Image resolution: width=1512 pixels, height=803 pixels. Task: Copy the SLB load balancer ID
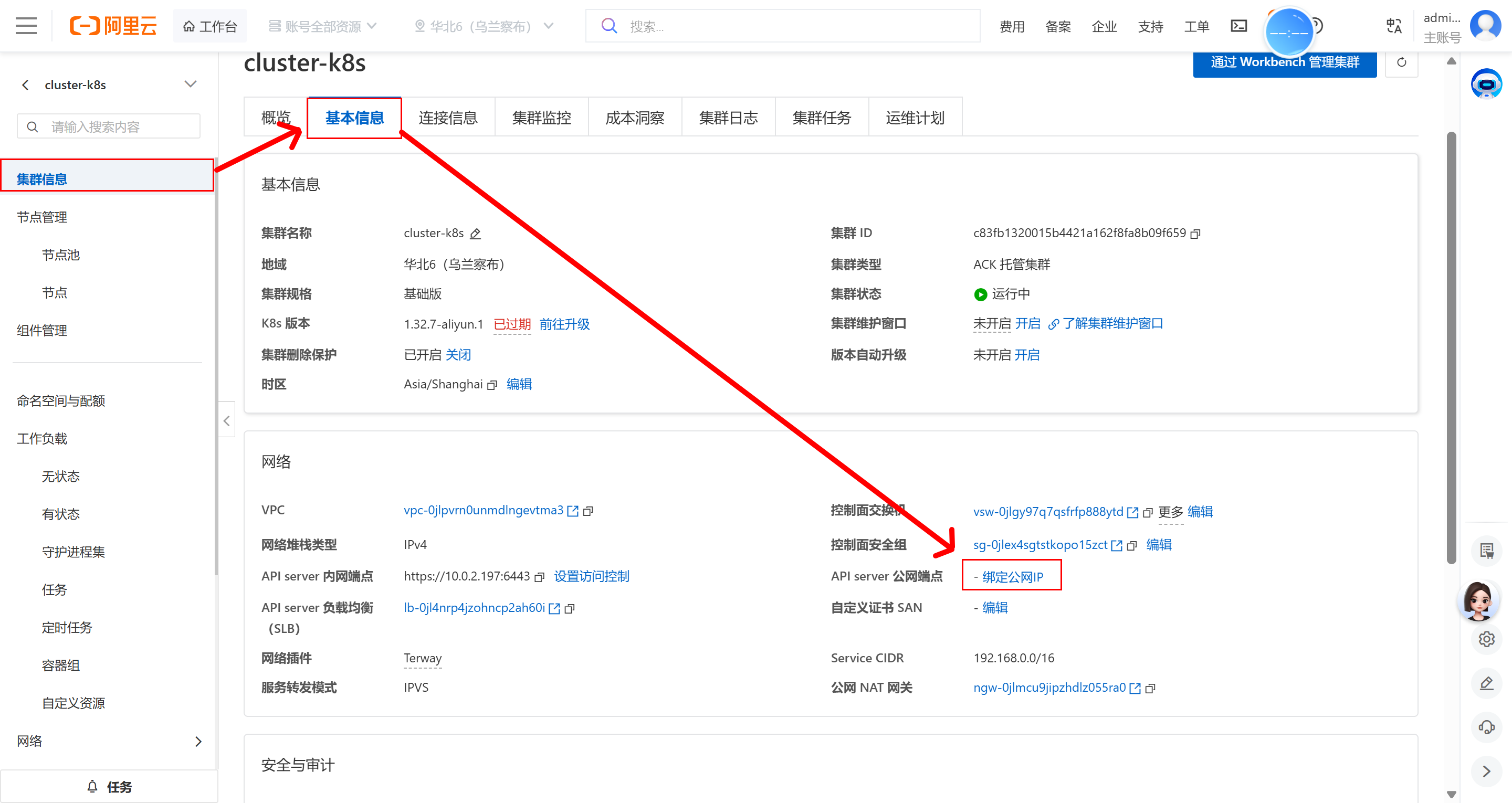[569, 609]
